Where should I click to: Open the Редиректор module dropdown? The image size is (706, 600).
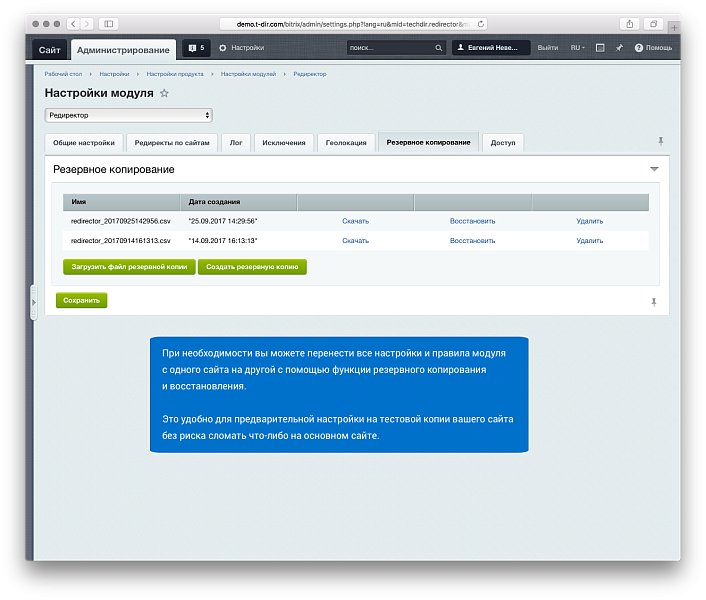128,116
